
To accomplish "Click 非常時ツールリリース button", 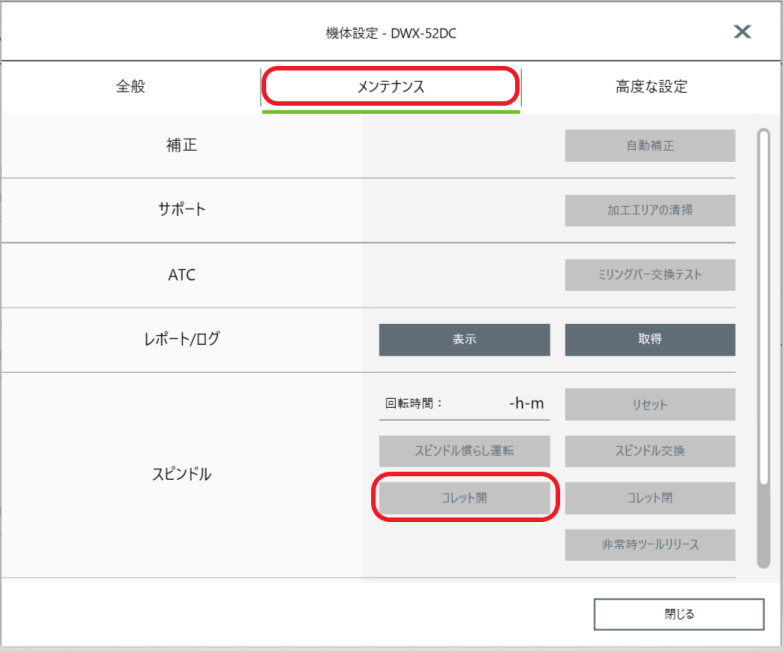I will [650, 545].
